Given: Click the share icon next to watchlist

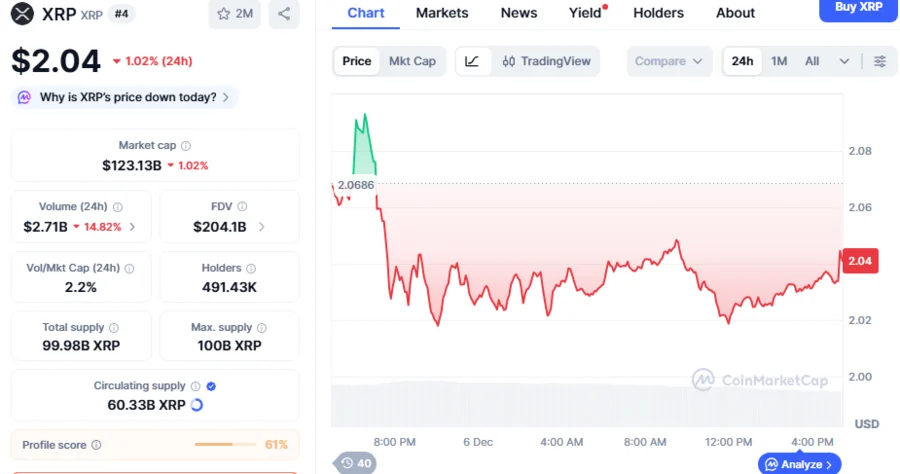Looking at the screenshot, I should pos(284,14).
